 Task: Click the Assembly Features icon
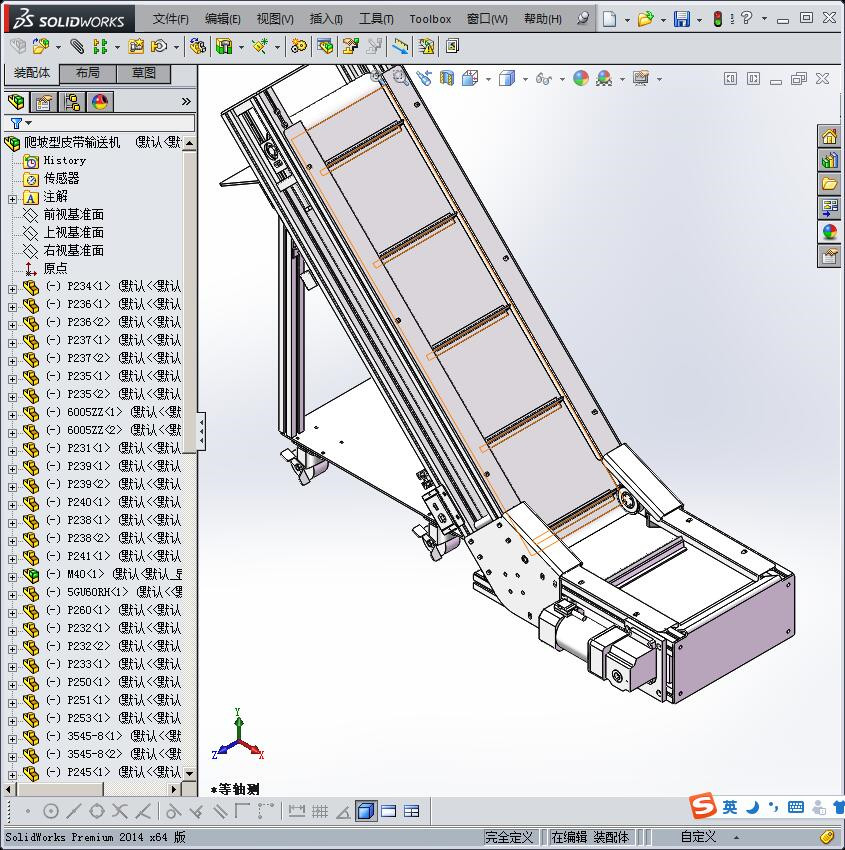pyautogui.click(x=224, y=47)
